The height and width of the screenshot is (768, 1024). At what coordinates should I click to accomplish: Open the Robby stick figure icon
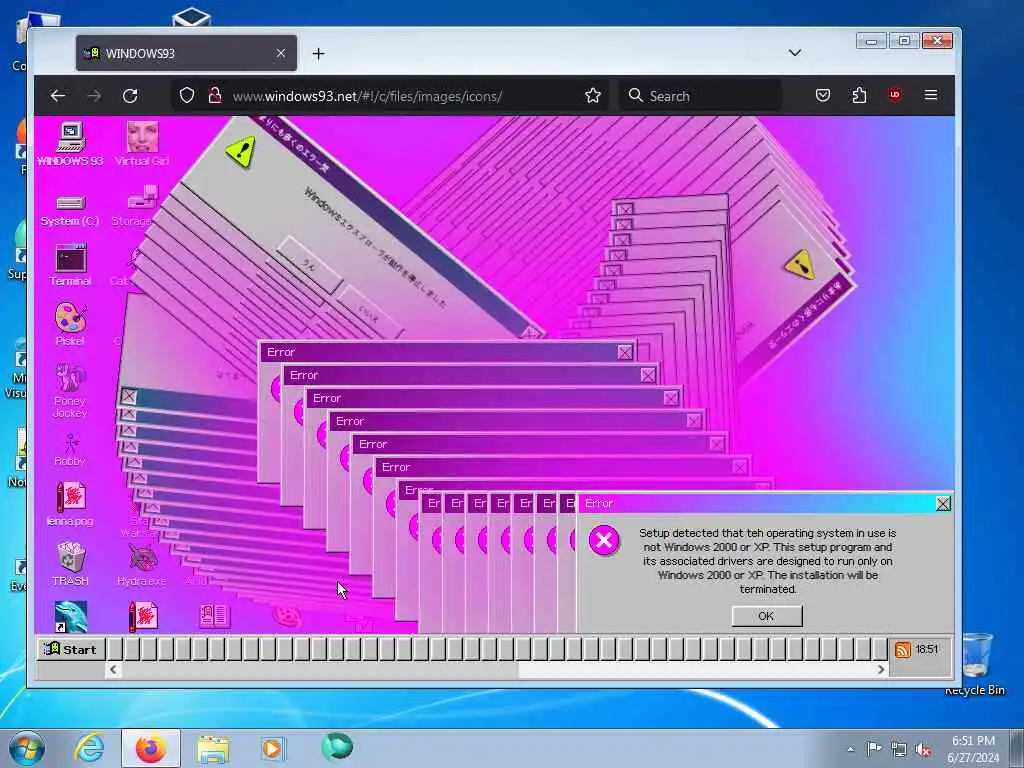(x=70, y=451)
